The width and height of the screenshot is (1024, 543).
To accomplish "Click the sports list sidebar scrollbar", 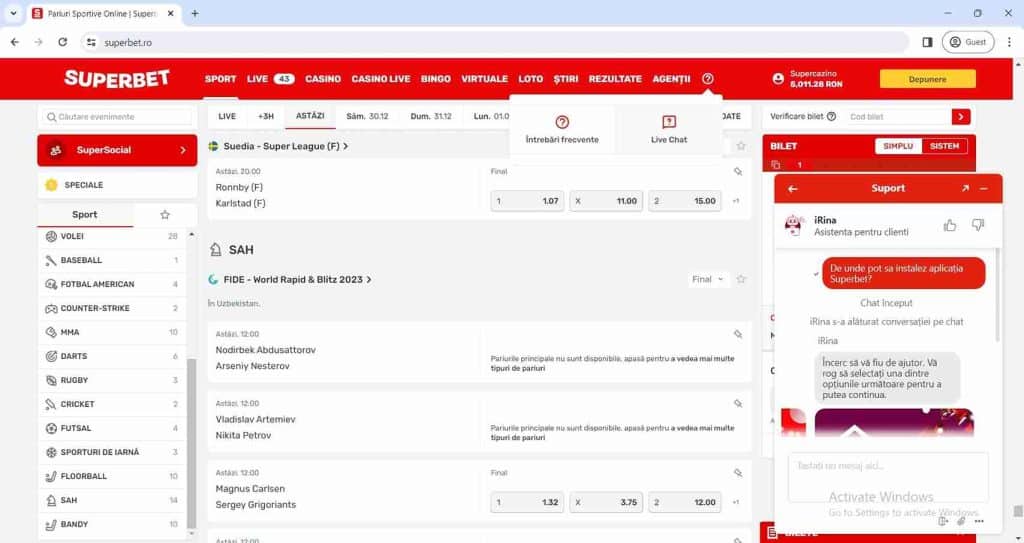I will (191, 442).
